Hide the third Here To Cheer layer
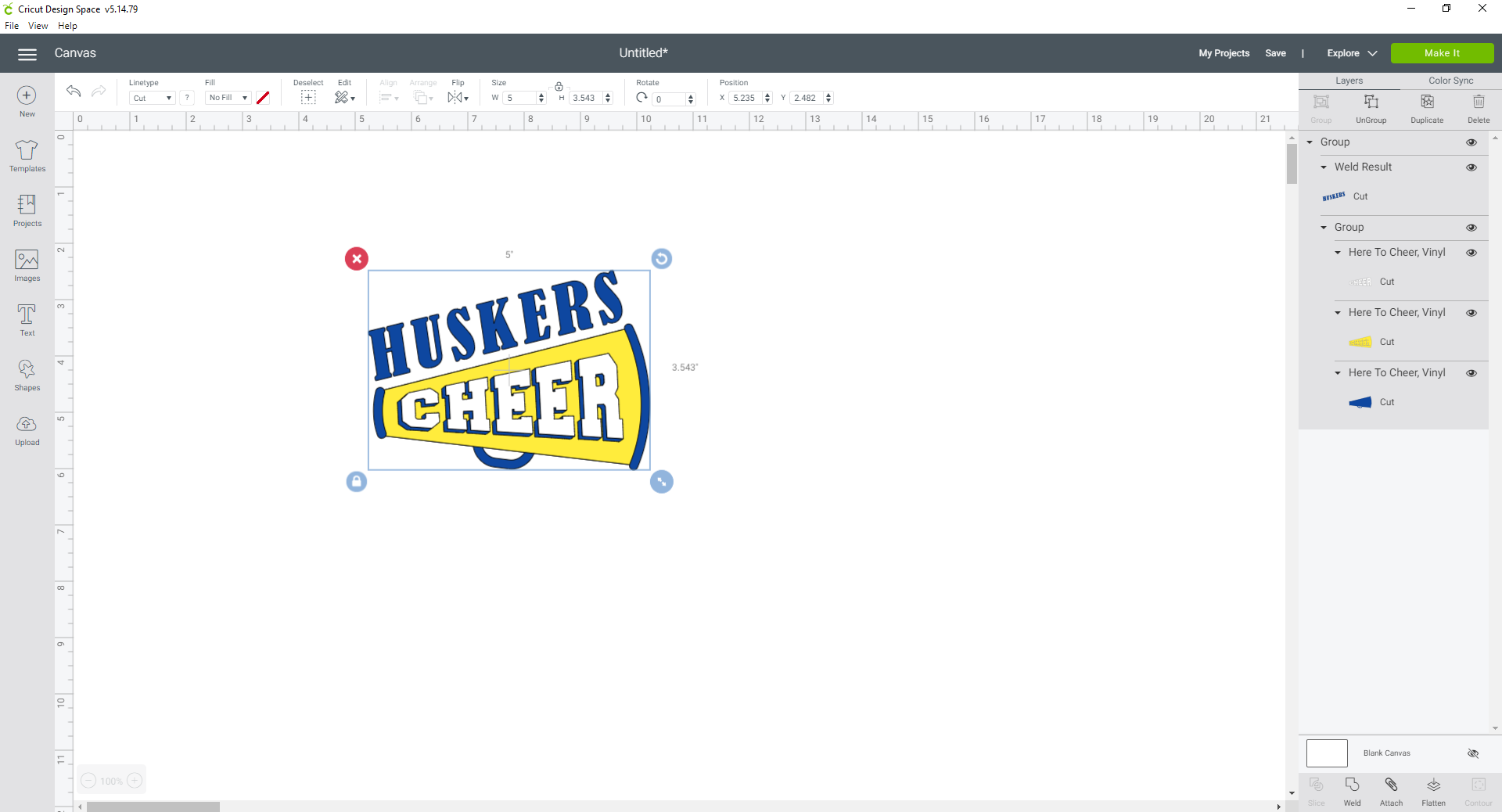Viewport: 1502px width, 812px height. (1471, 373)
